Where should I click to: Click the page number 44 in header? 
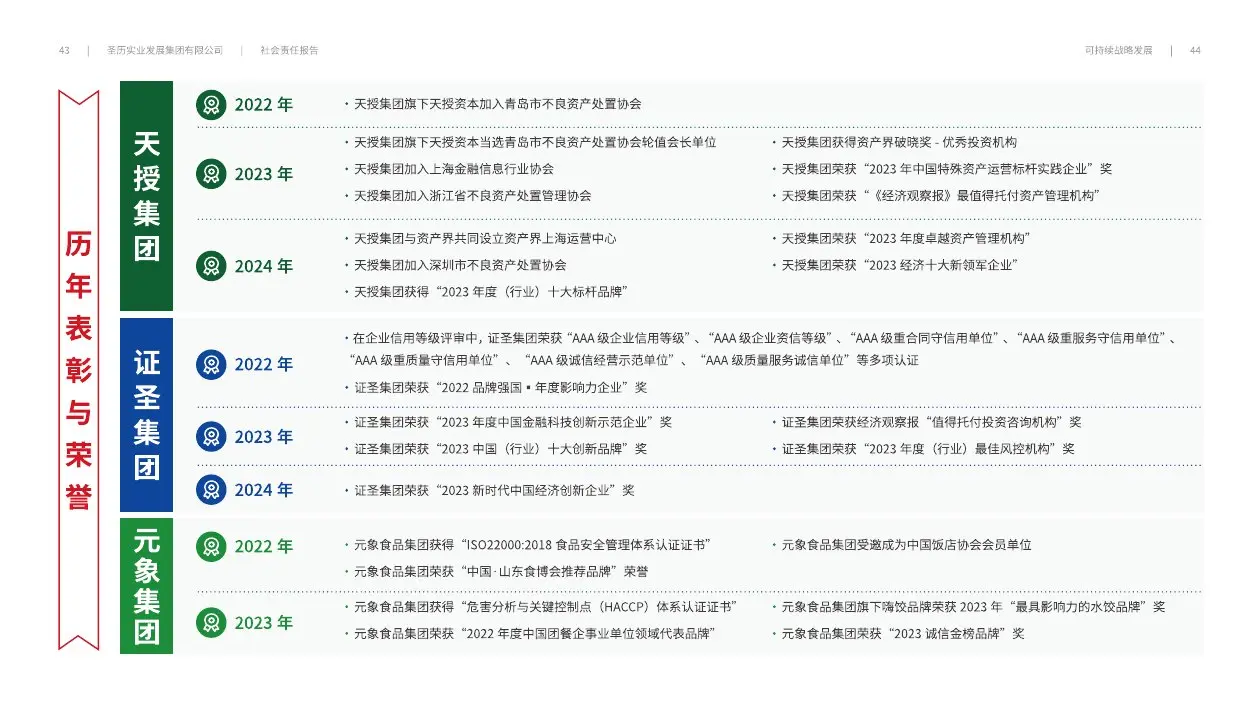pyautogui.click(x=1195, y=50)
